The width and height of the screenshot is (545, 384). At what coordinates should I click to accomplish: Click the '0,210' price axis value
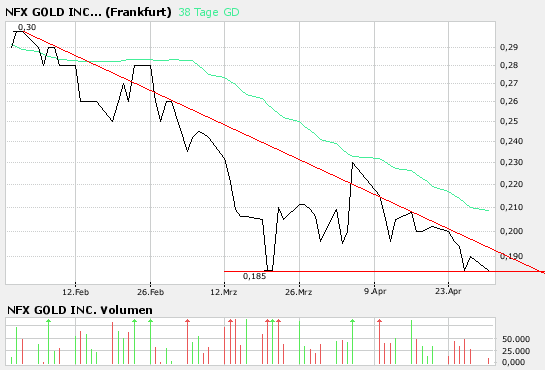511,207
